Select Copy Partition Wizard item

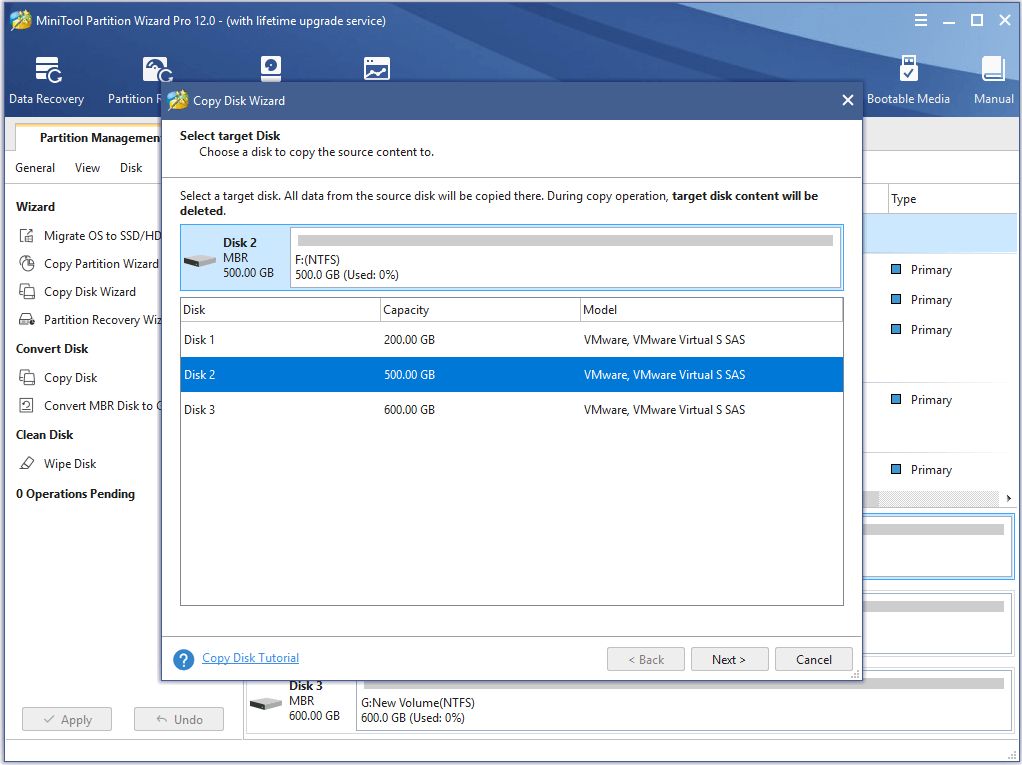click(x=89, y=263)
